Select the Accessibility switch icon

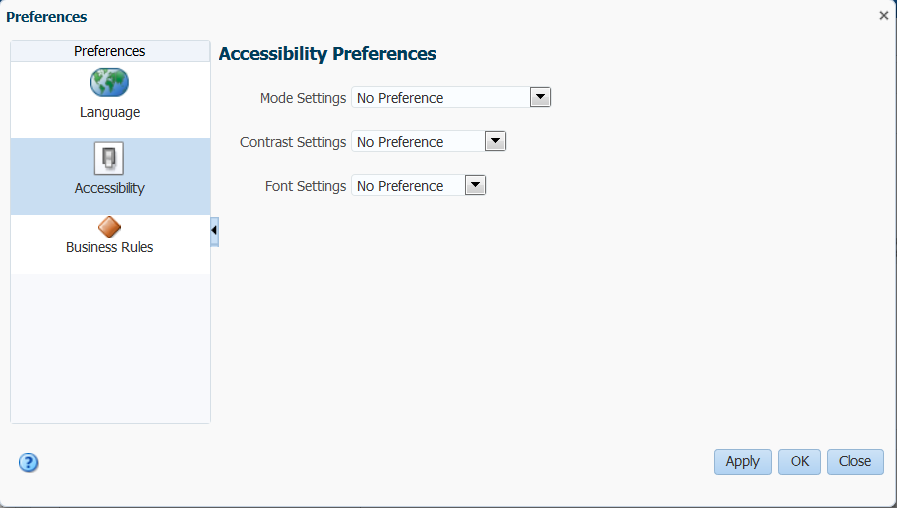tap(109, 158)
